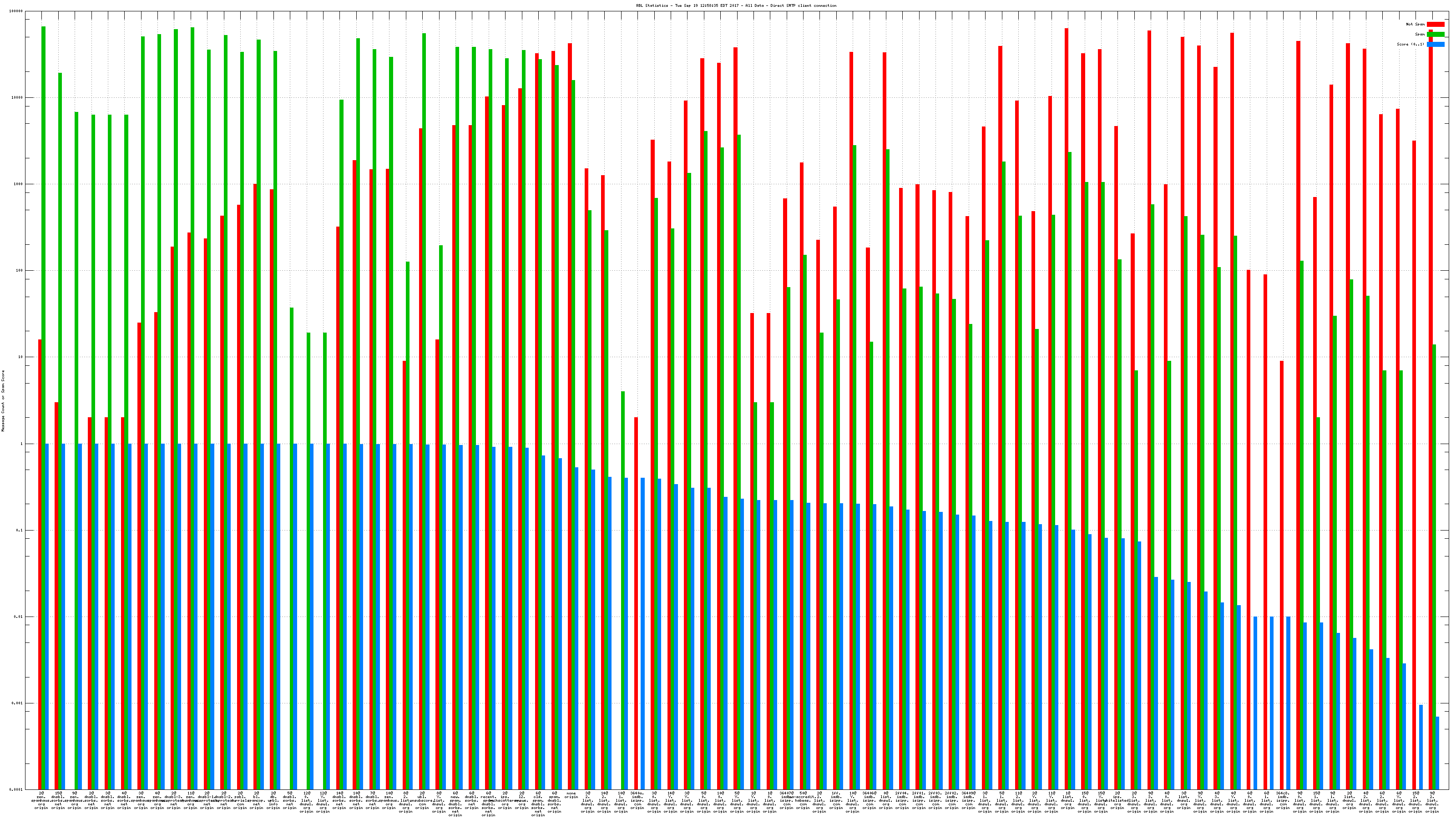Click the 0.0001 y-axis tick label
This screenshot has width=1456, height=819.
[x=16, y=789]
